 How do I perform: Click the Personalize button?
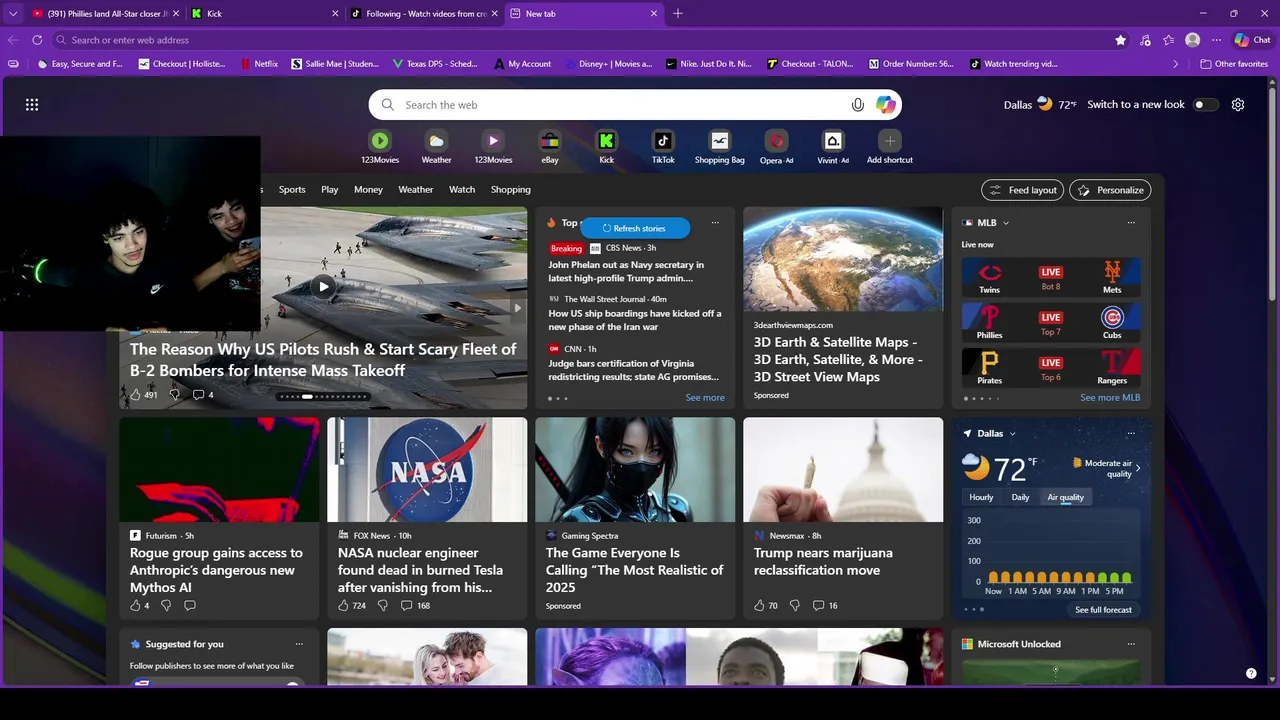pyautogui.click(x=1110, y=190)
